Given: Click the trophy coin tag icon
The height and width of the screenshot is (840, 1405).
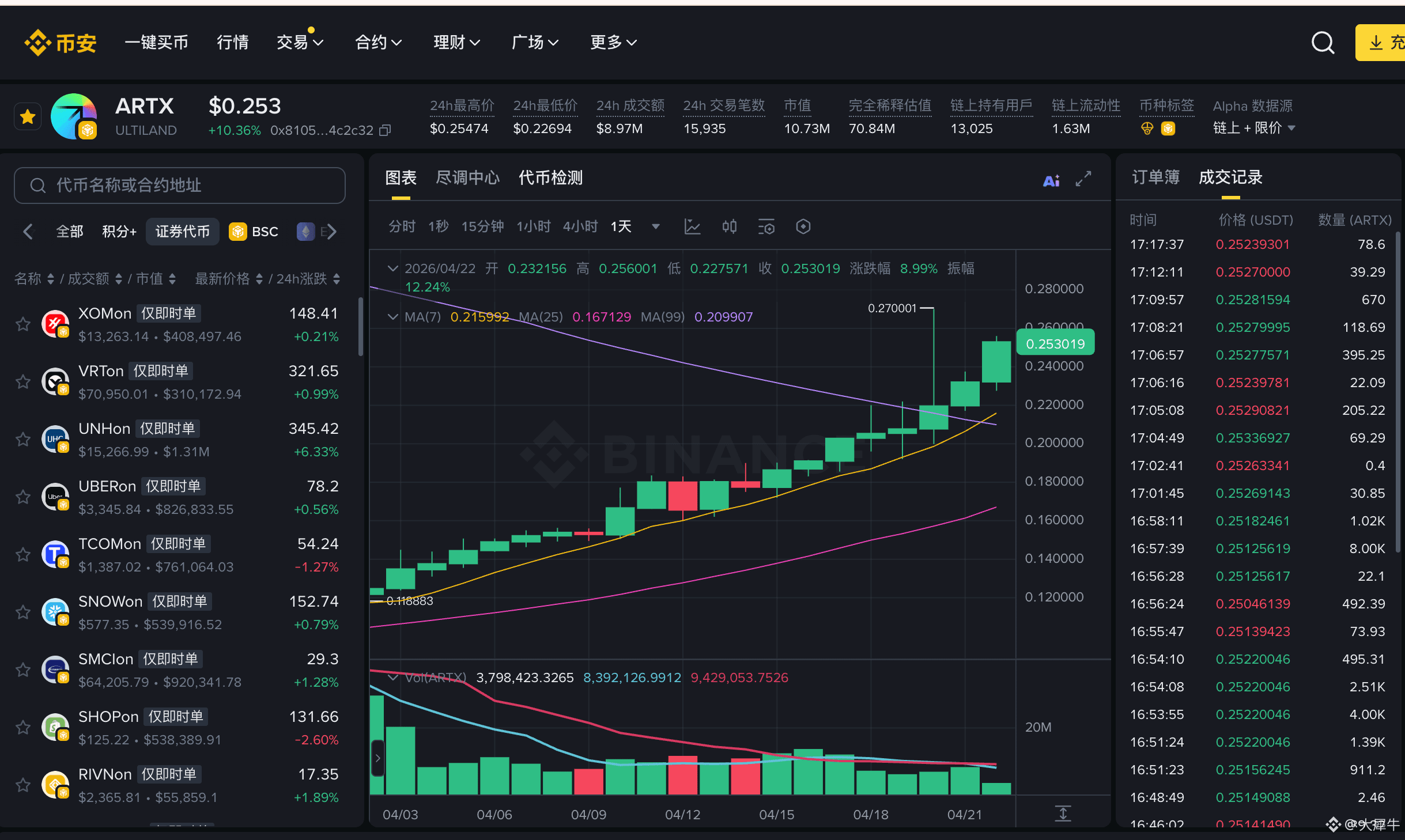Looking at the screenshot, I should coord(1147,128).
